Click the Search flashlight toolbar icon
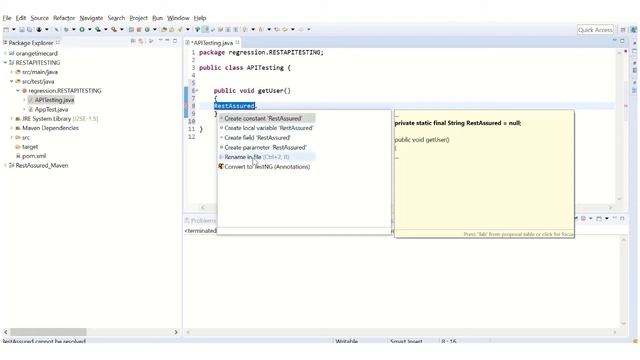 pos(180,29)
